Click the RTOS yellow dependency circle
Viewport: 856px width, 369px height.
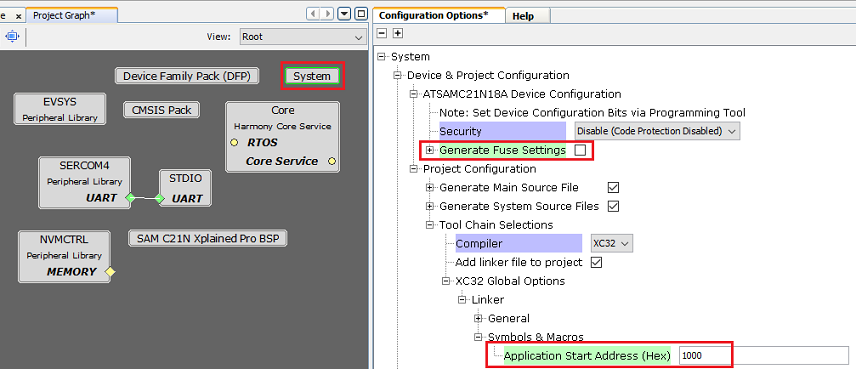point(234,143)
